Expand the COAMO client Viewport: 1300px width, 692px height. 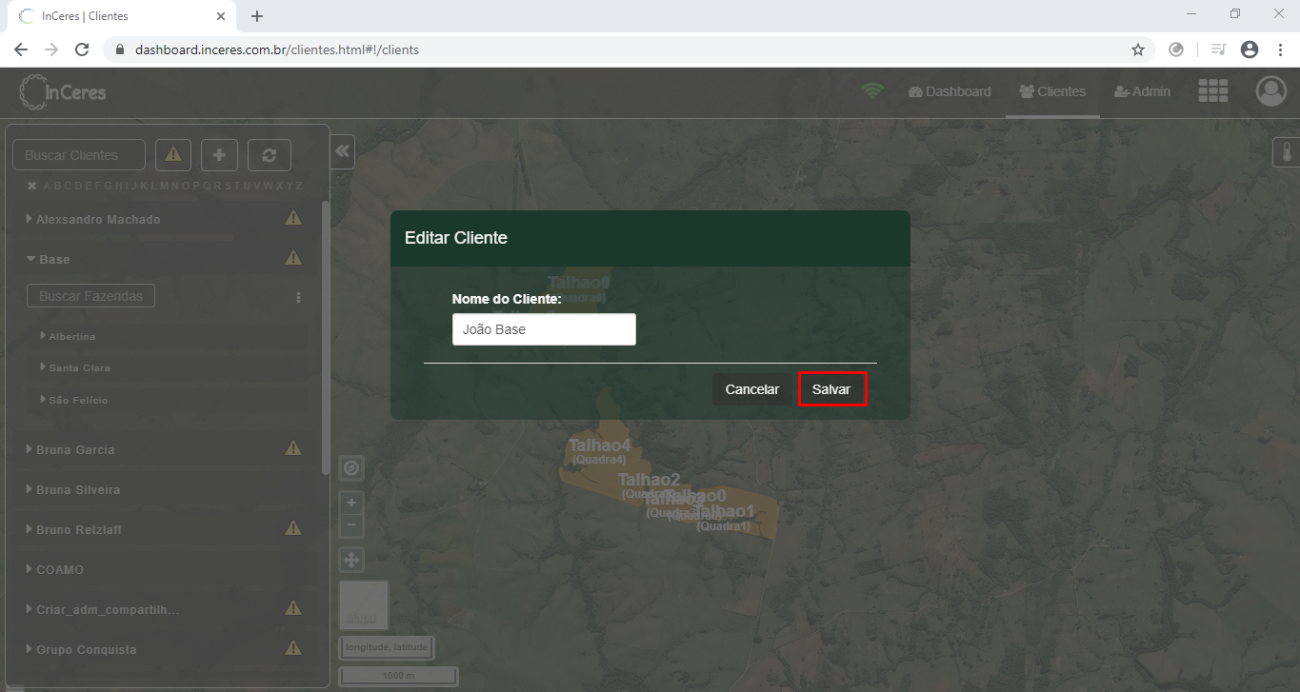[54, 569]
